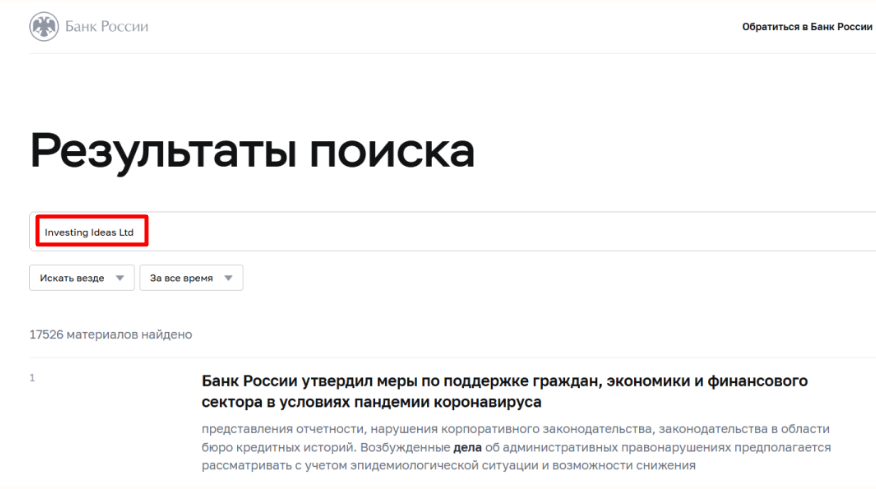Focus the search field with Investing Ideas Ltd

(453, 231)
